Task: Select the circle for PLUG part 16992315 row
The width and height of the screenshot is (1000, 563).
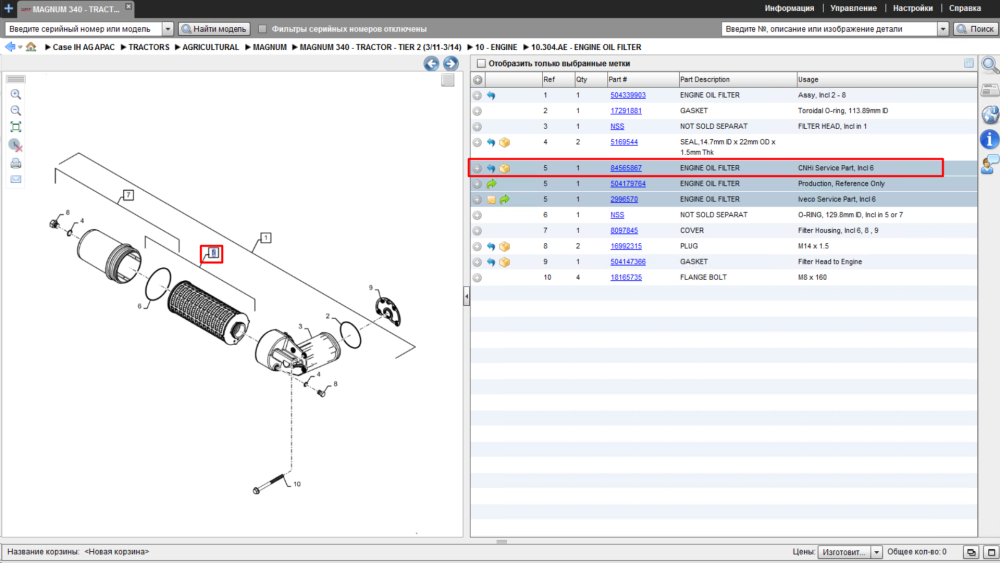Action: point(477,246)
